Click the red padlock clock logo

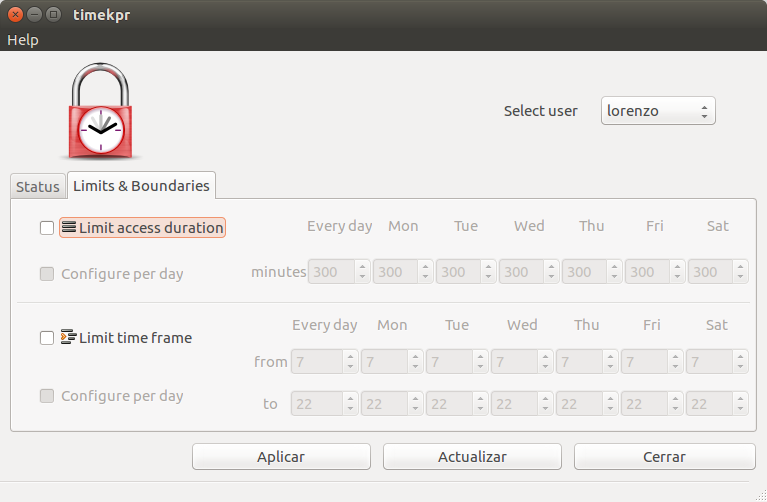pyautogui.click(x=100, y=111)
